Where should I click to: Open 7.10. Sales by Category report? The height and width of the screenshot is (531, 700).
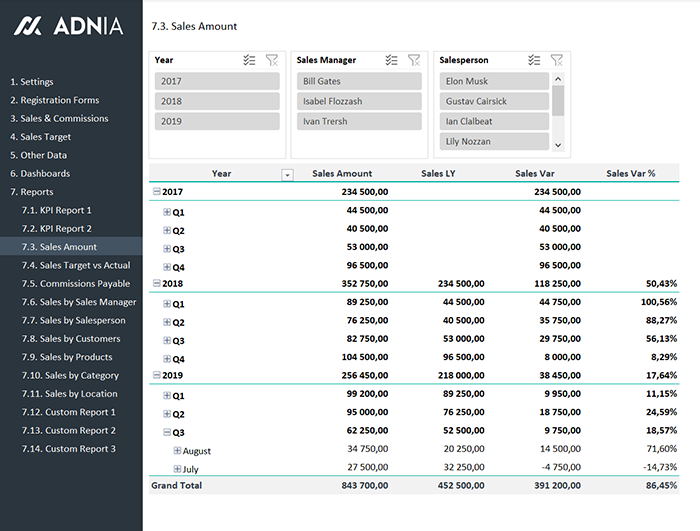pos(70,375)
